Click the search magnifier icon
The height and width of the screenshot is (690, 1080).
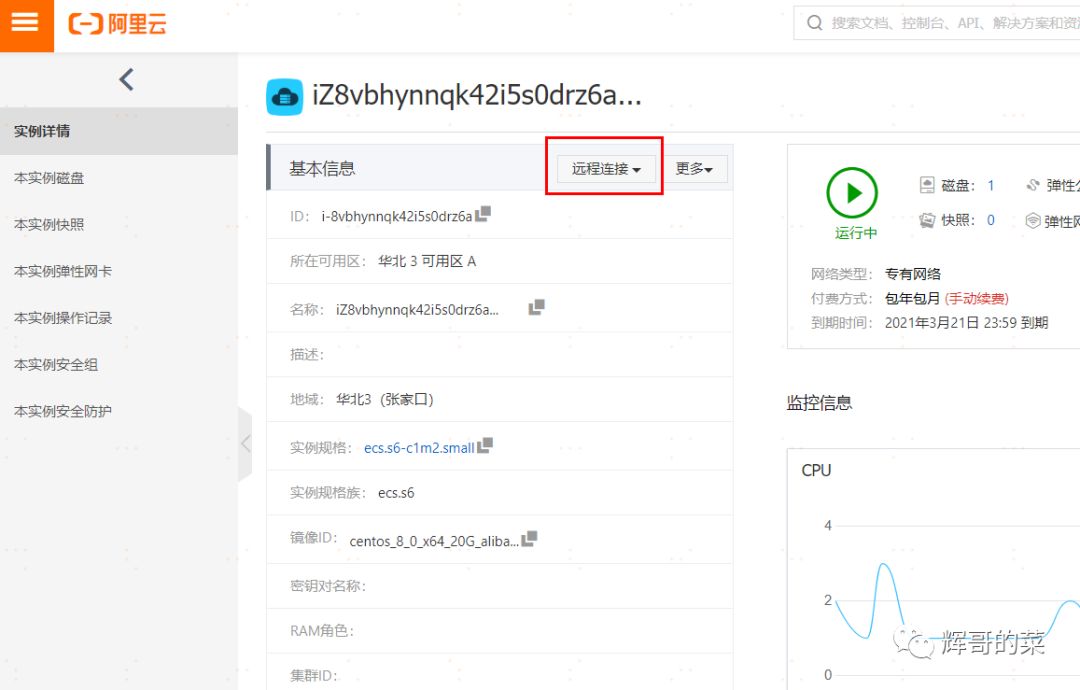click(814, 23)
